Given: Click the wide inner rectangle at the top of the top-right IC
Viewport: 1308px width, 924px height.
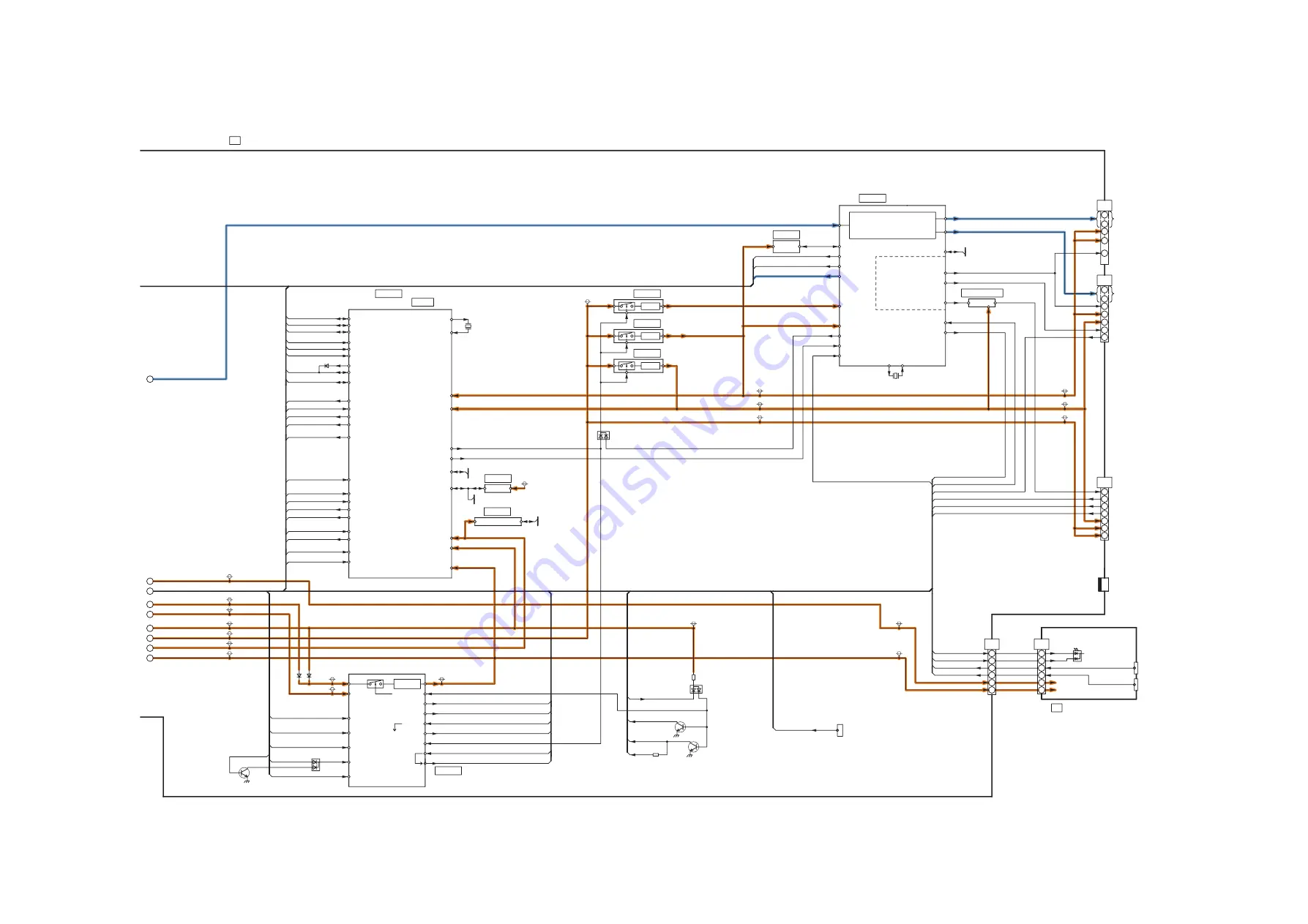Looking at the screenshot, I should 892,225.
